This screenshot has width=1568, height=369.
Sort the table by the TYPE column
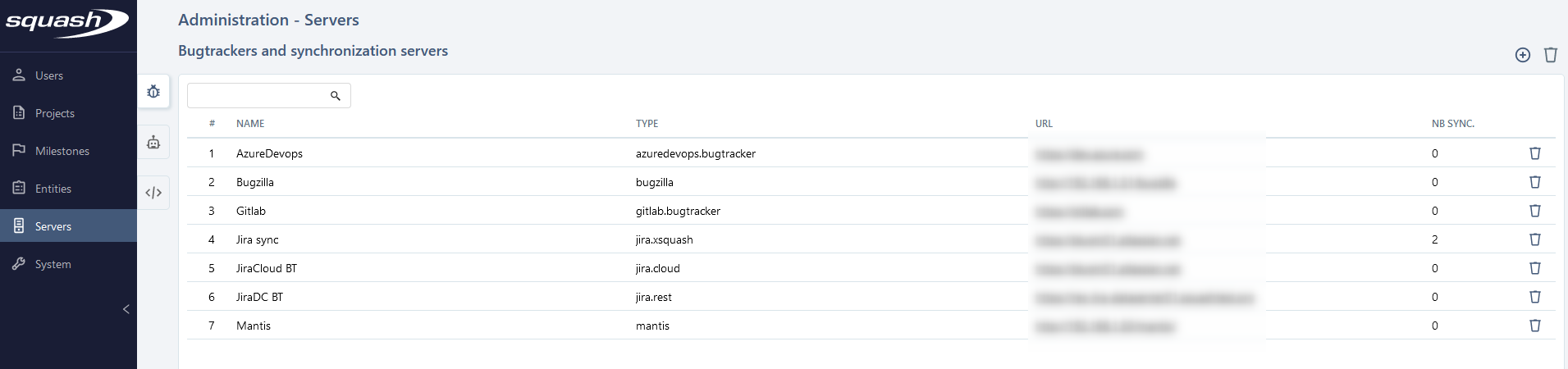tap(647, 124)
